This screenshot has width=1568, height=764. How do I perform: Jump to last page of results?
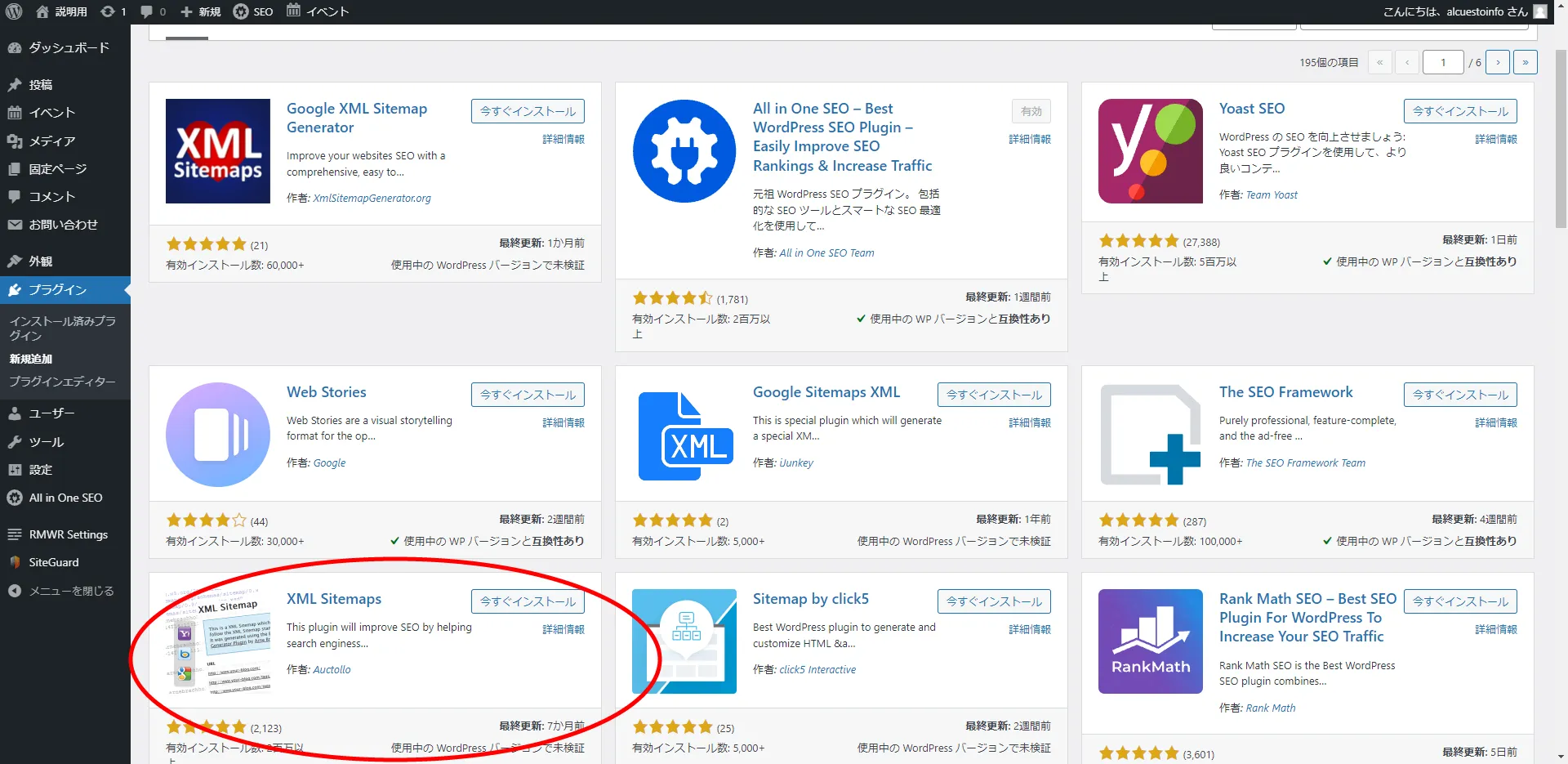[1526, 62]
